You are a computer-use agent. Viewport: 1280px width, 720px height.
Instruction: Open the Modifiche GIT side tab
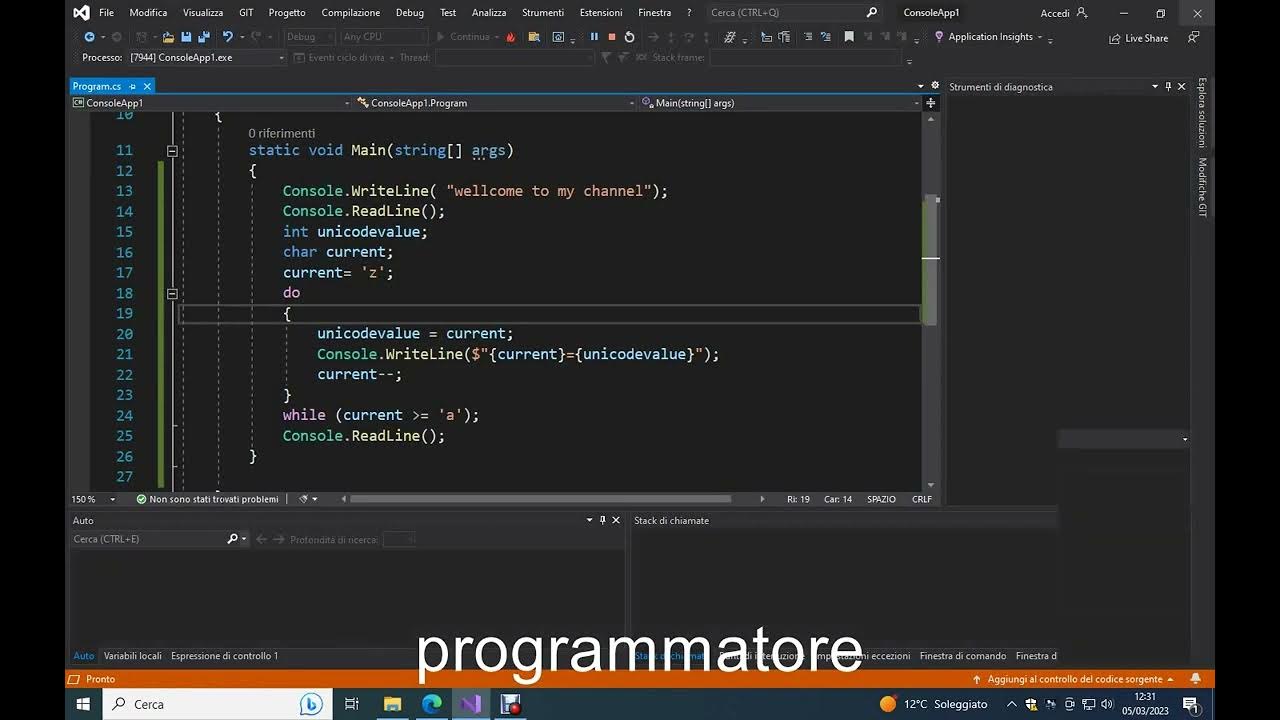tap(1202, 187)
